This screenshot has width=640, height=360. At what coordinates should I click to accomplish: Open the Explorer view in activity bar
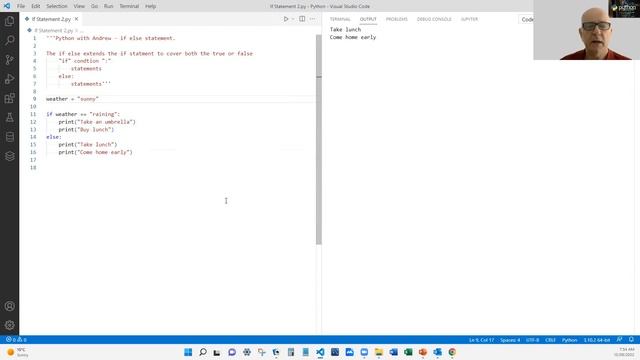pos(9,21)
